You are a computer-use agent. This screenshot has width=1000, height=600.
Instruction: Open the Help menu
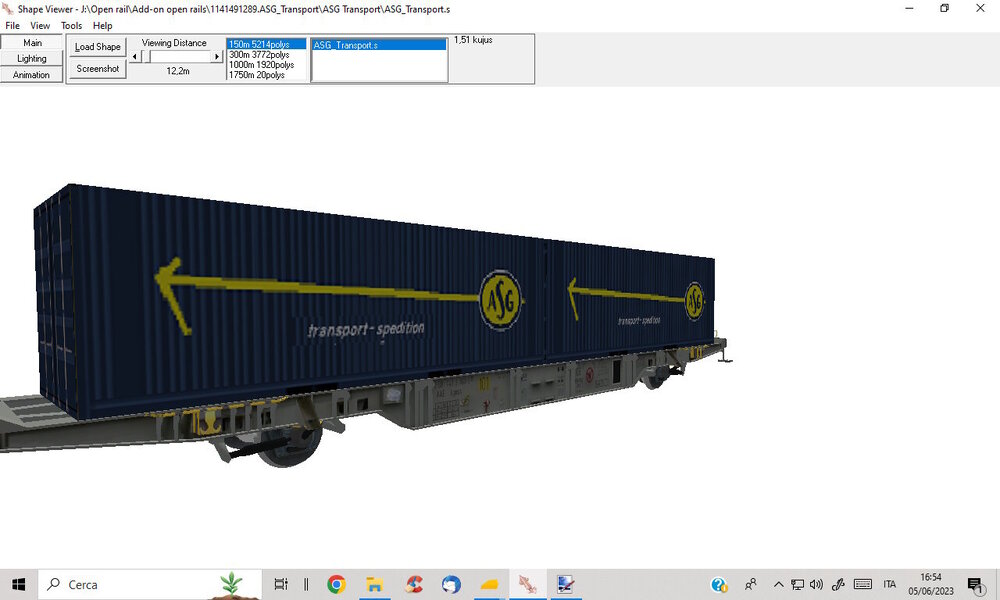(102, 26)
